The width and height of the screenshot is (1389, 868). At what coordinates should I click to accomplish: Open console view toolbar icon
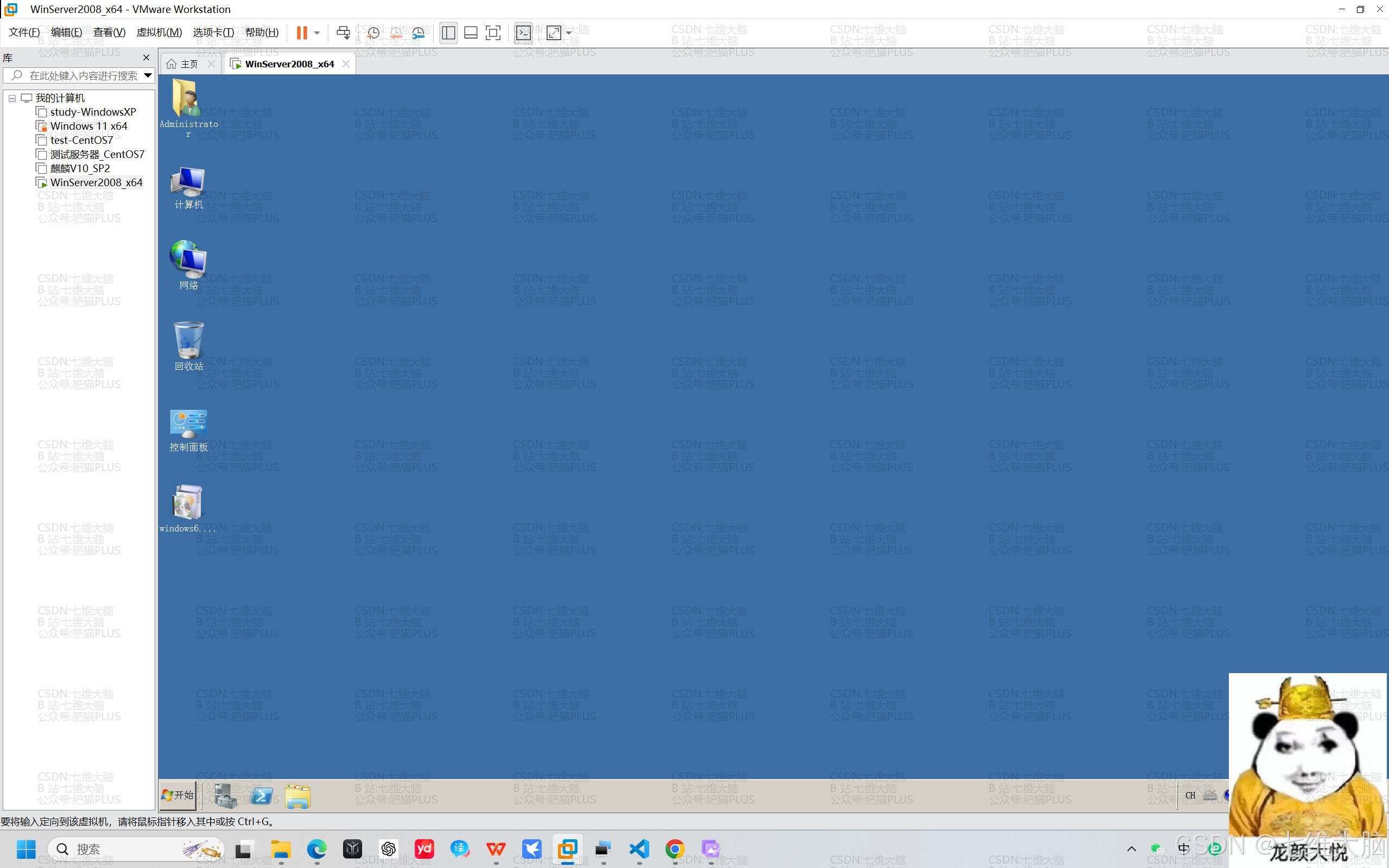523,33
